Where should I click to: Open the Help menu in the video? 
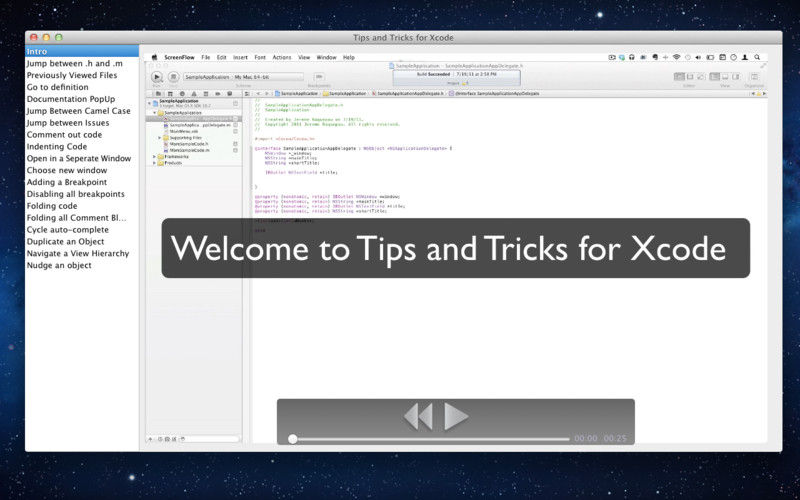(348, 58)
